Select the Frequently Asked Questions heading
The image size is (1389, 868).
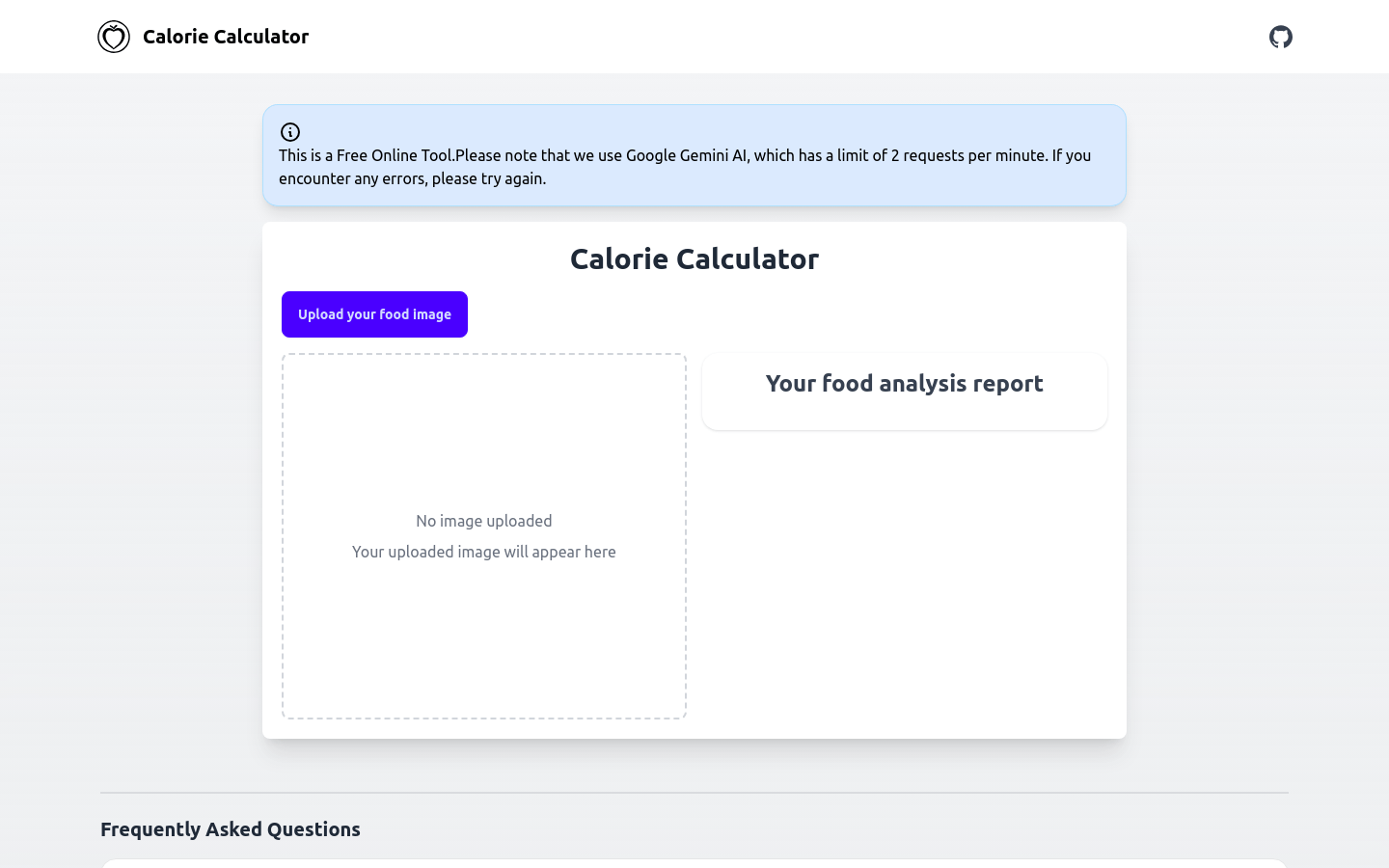tap(231, 829)
